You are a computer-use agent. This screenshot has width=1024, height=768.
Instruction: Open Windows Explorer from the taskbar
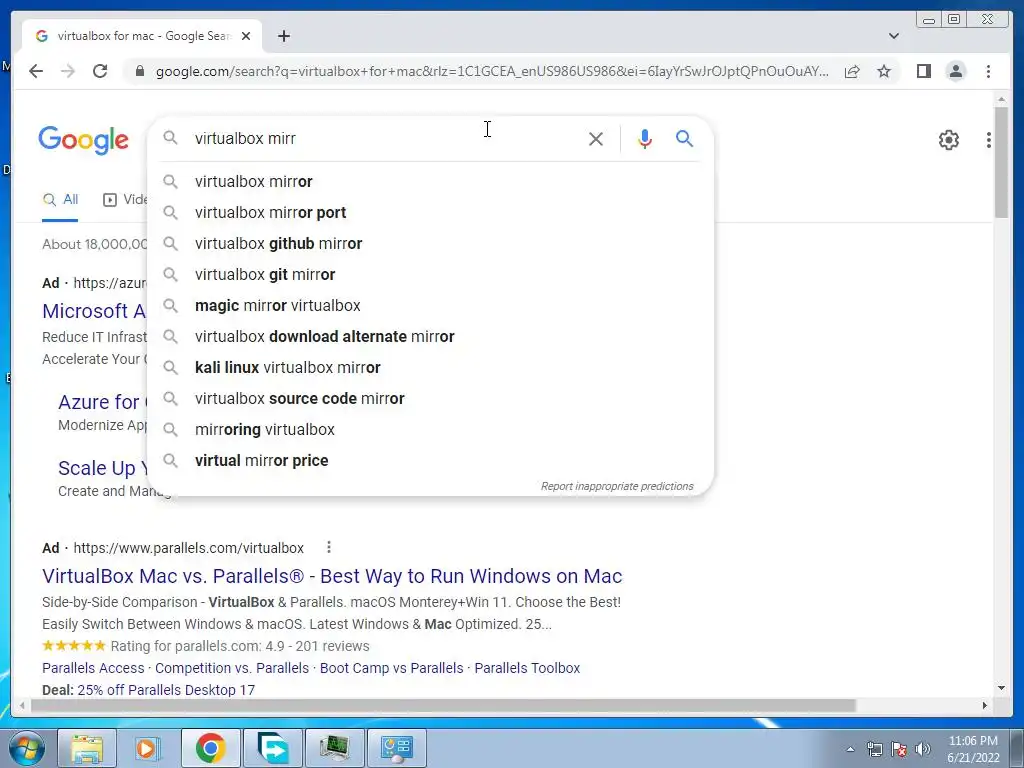86,748
